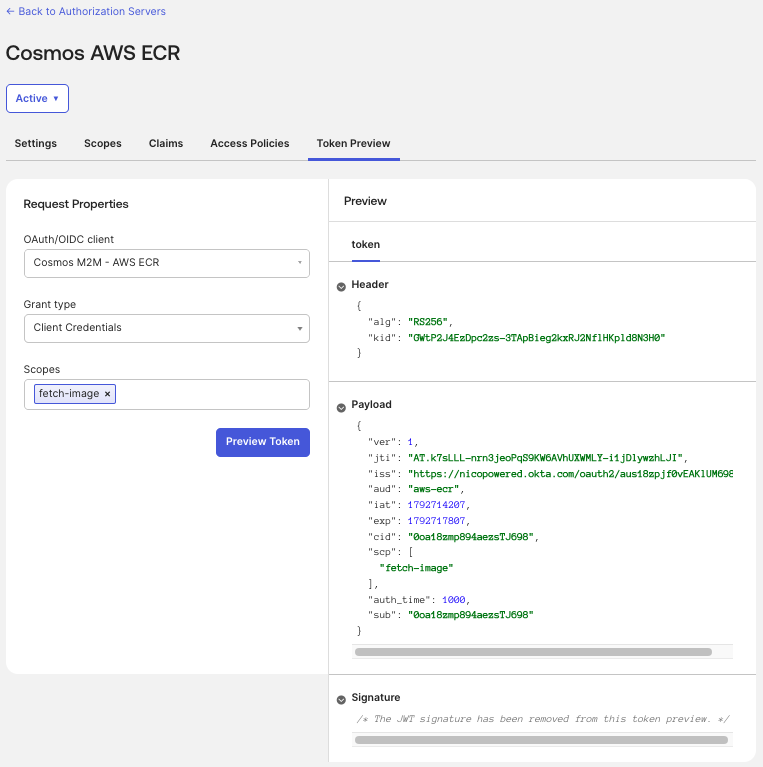Open the Claims tab
763x767 pixels.
[x=166, y=143]
